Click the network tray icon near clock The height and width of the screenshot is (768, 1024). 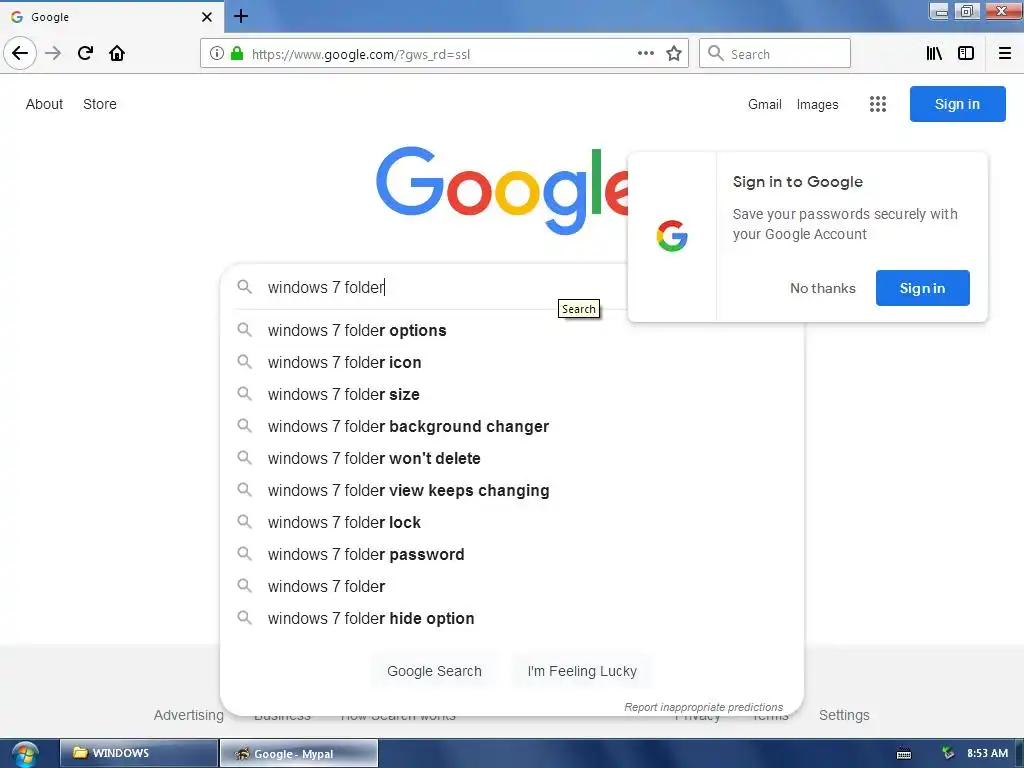click(948, 754)
